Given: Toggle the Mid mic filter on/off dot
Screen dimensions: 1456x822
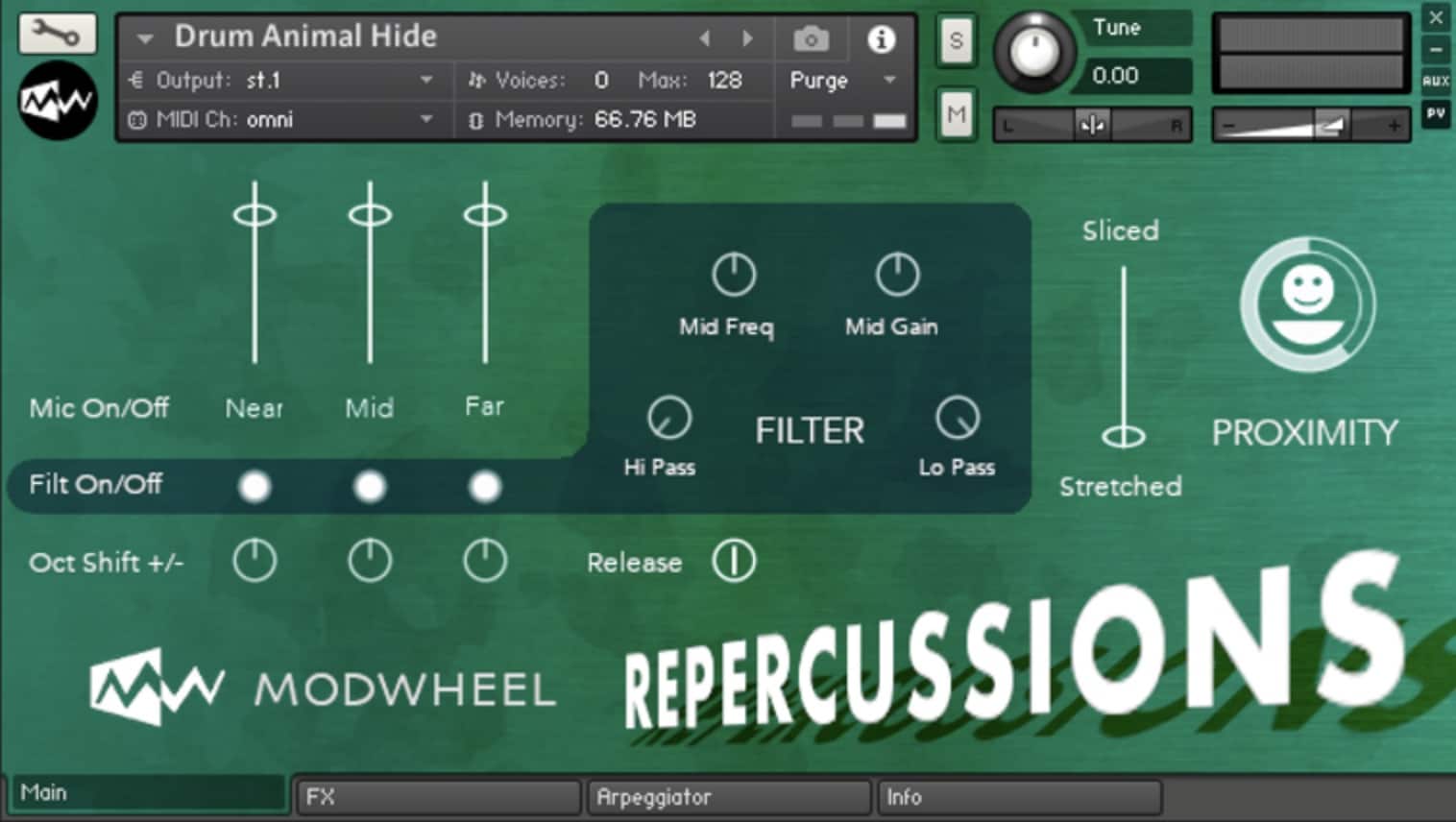Looking at the screenshot, I should (x=370, y=487).
